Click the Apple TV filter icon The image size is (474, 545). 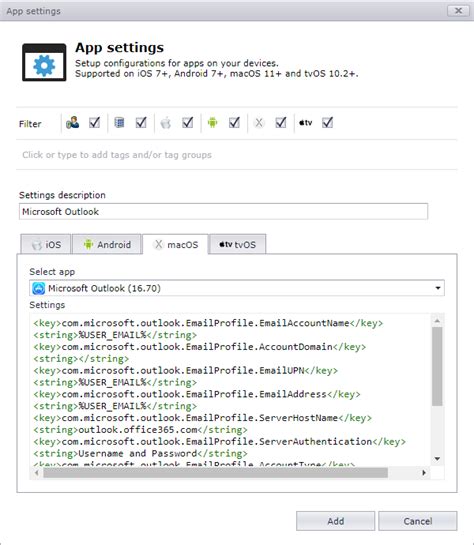[305, 122]
